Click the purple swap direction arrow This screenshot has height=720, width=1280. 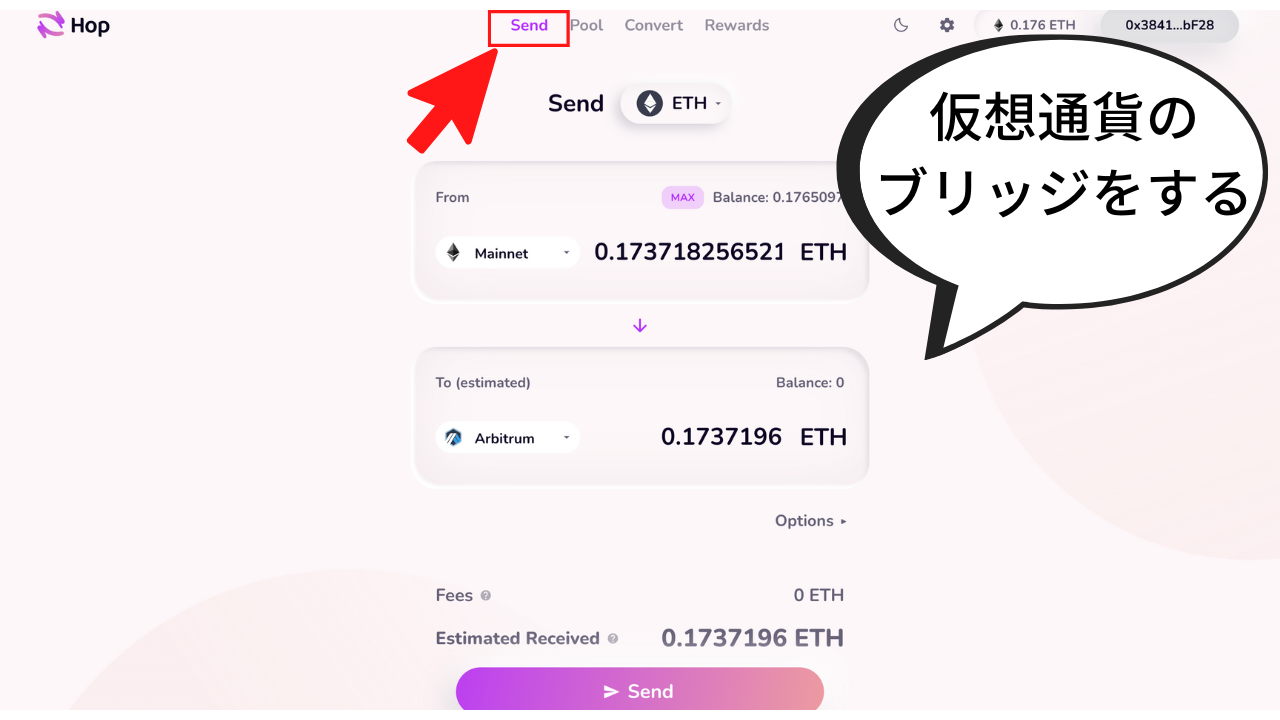pos(640,326)
